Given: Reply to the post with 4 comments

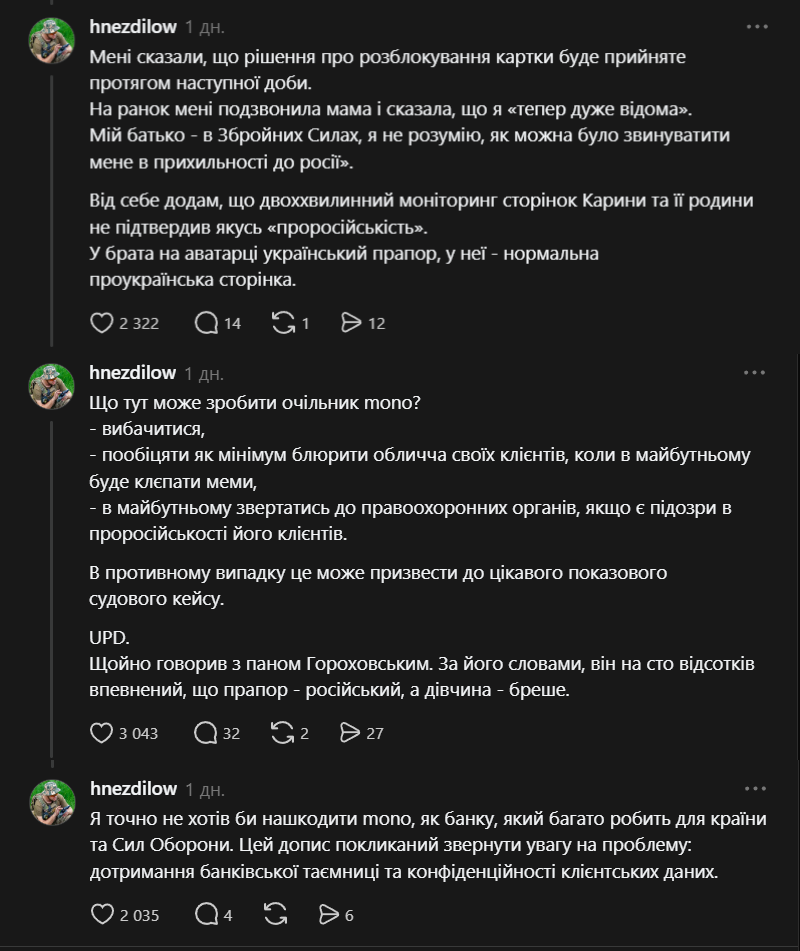Looking at the screenshot, I should (x=207, y=914).
